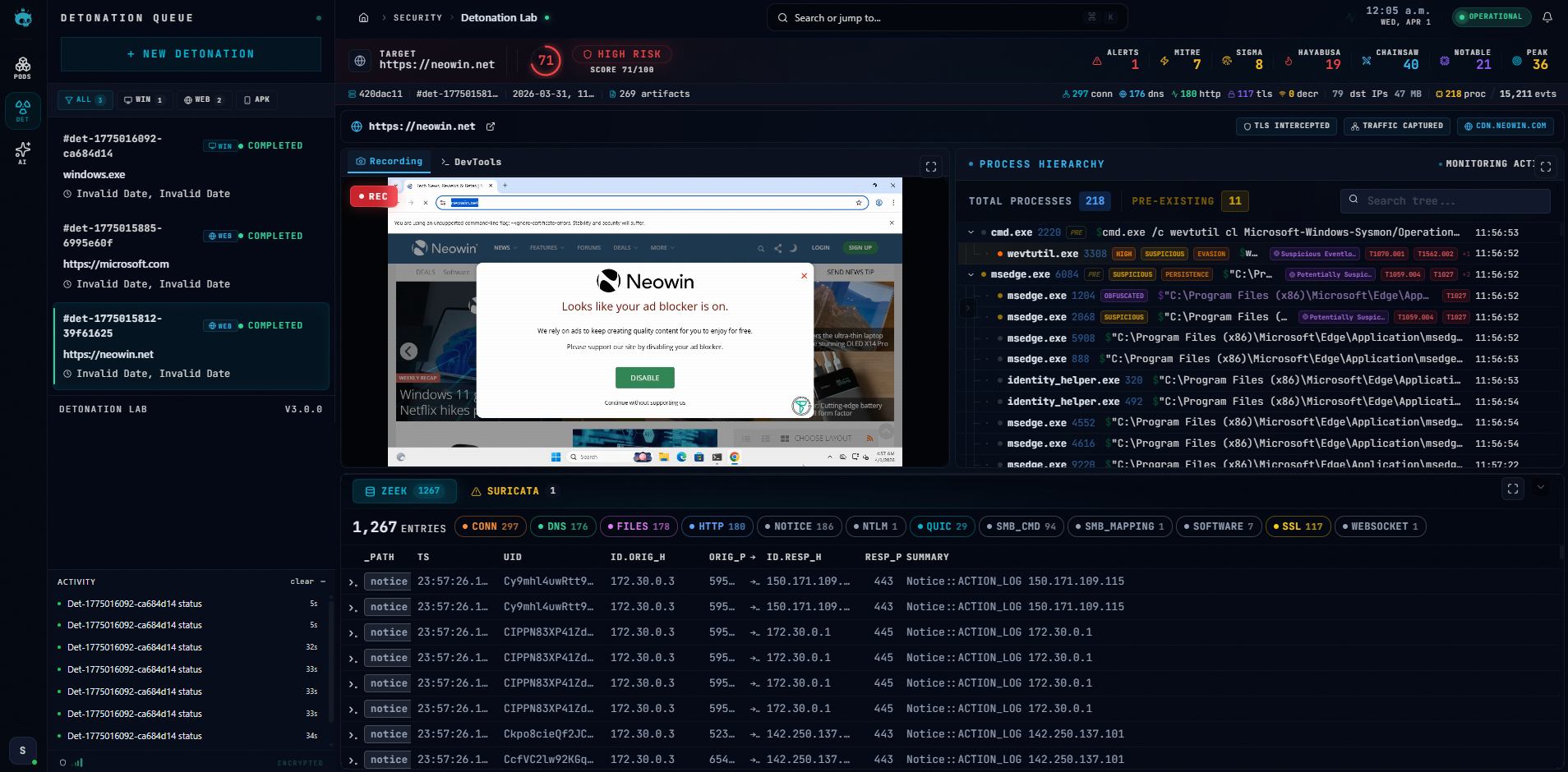Filter the queue by WEB
The width and height of the screenshot is (1568, 772).
pos(203,100)
